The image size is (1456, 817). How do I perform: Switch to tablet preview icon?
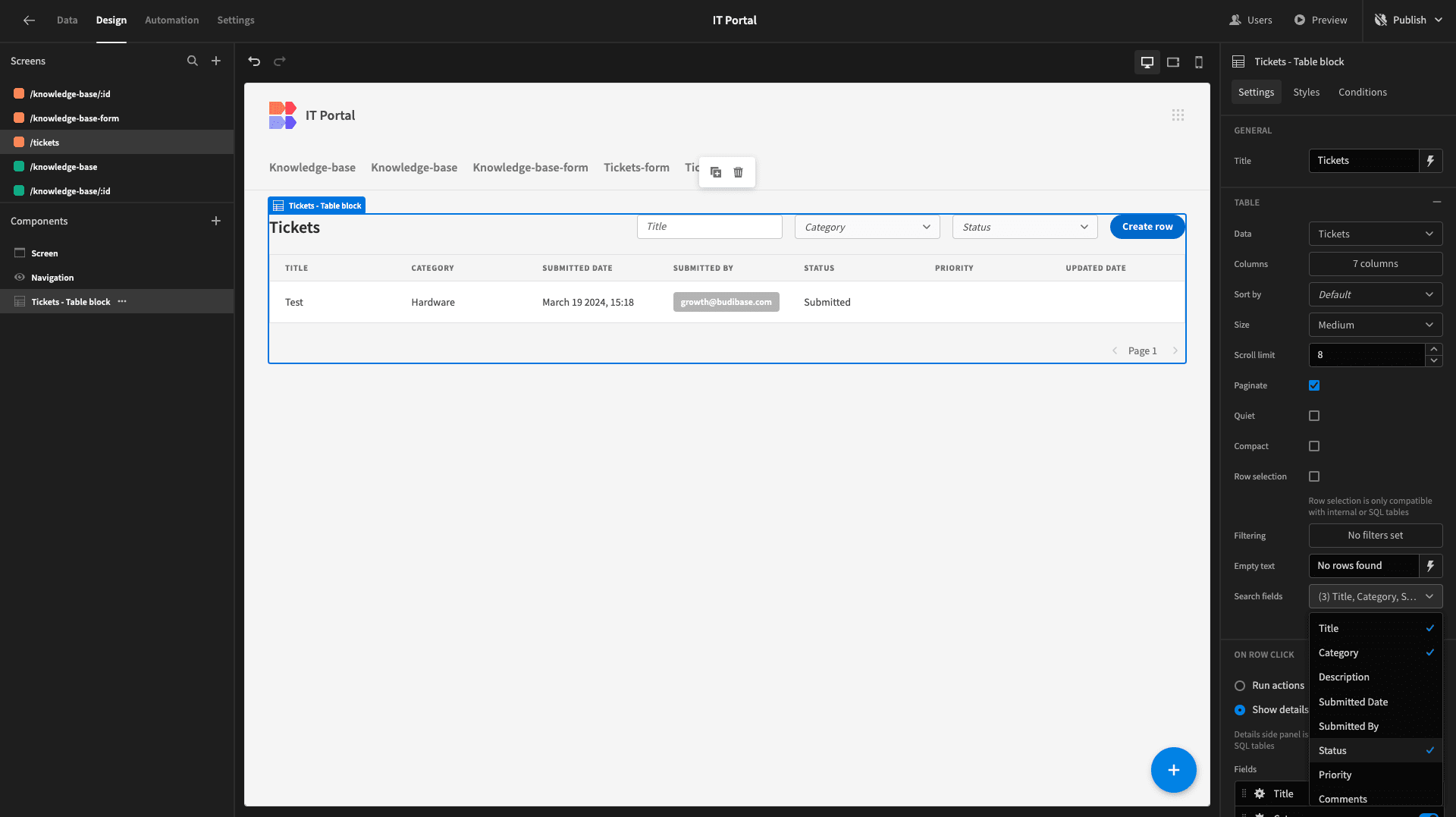pos(1173,62)
